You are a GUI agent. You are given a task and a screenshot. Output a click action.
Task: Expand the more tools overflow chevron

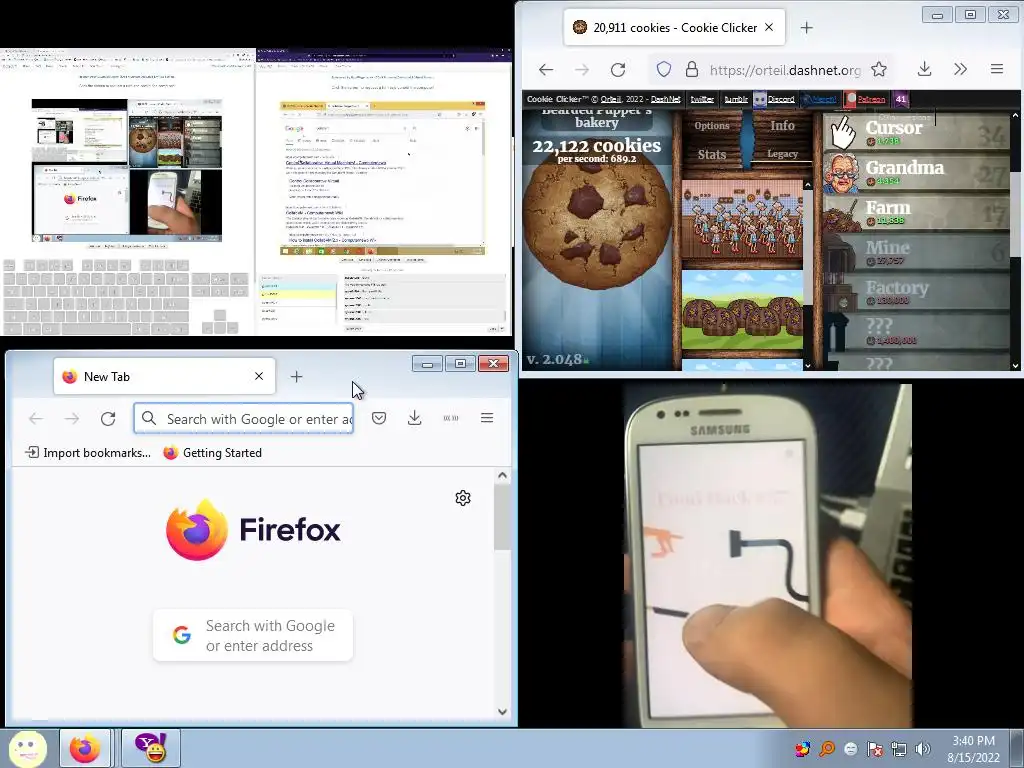point(961,69)
